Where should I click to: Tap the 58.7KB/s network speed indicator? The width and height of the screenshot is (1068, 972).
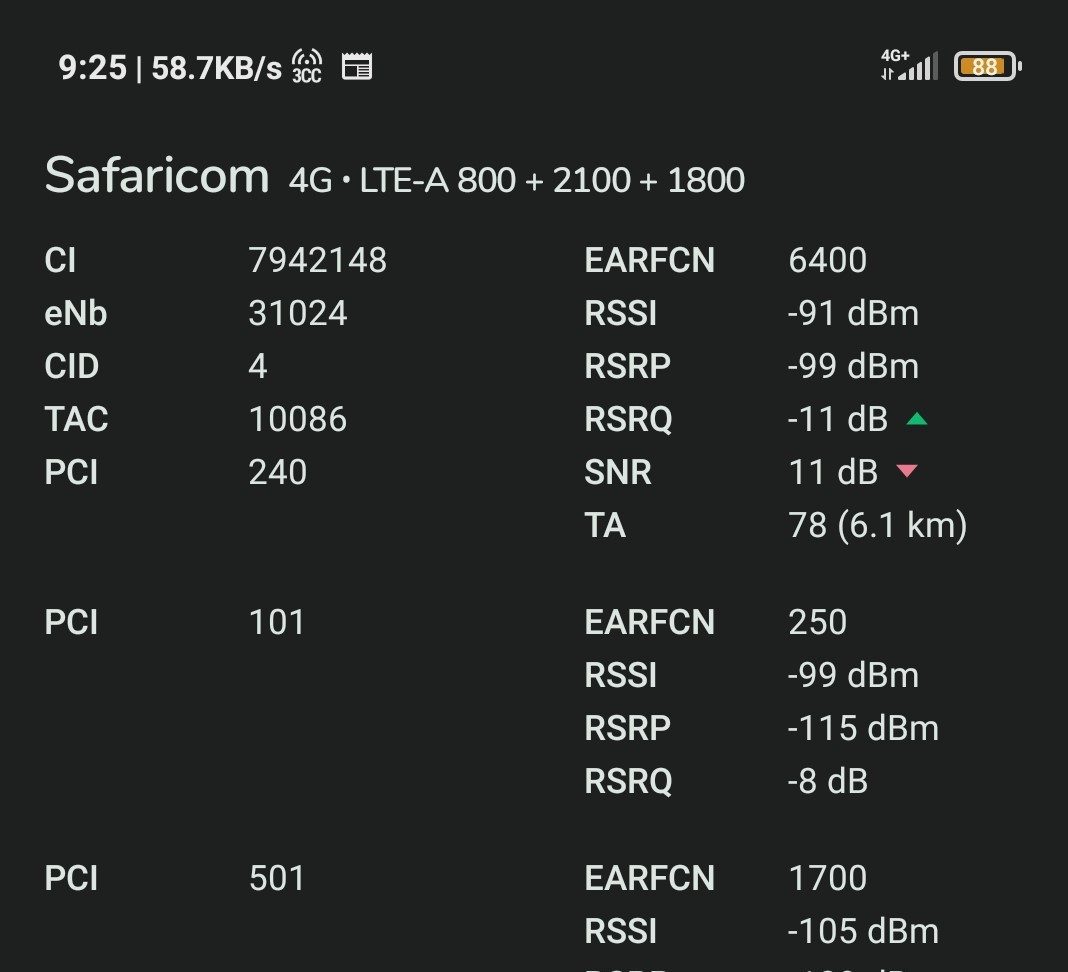[216, 67]
